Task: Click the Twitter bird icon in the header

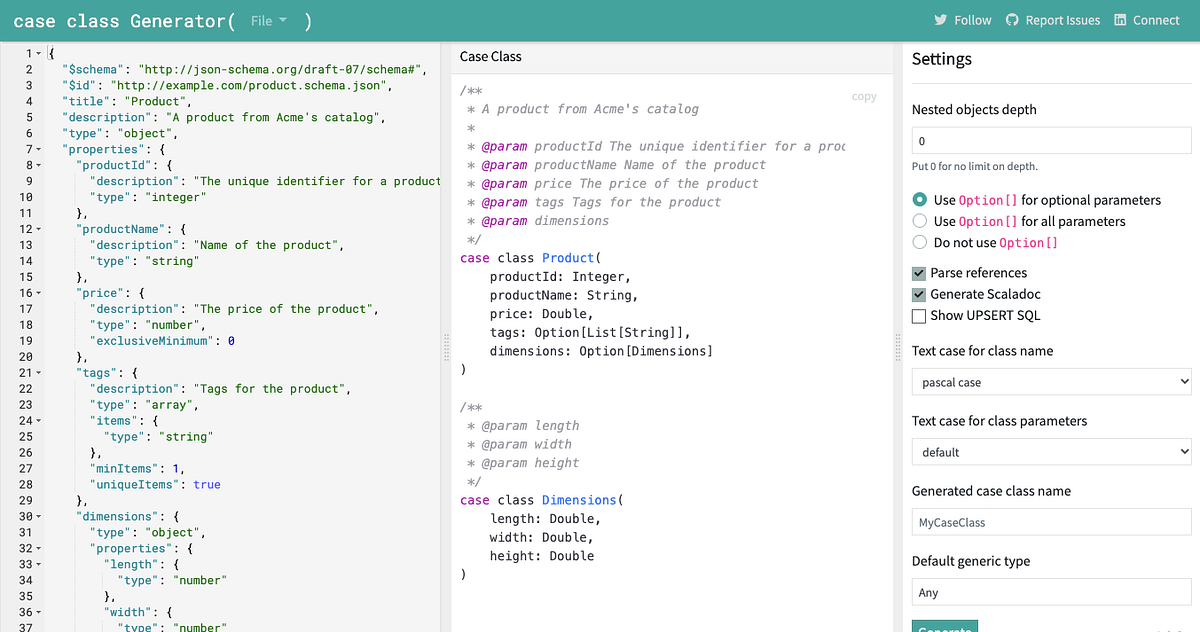Action: (x=940, y=19)
